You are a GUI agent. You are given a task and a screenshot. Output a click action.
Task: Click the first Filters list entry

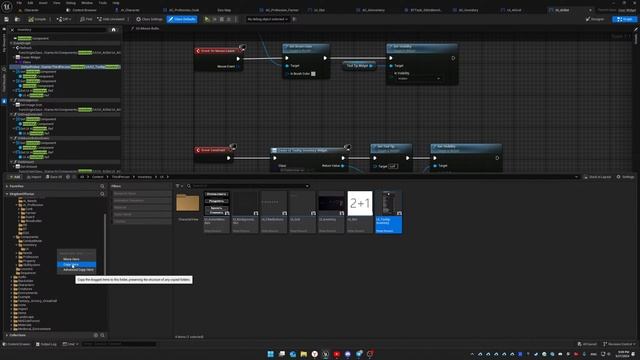click(x=142, y=193)
